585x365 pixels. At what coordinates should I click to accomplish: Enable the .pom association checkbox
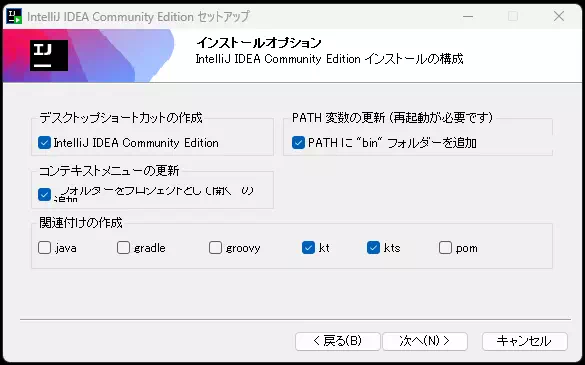(x=445, y=247)
